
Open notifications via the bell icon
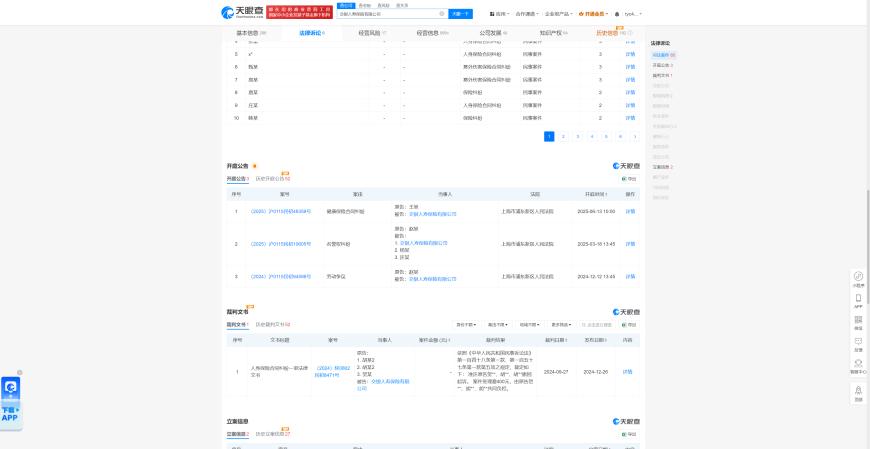(617, 14)
